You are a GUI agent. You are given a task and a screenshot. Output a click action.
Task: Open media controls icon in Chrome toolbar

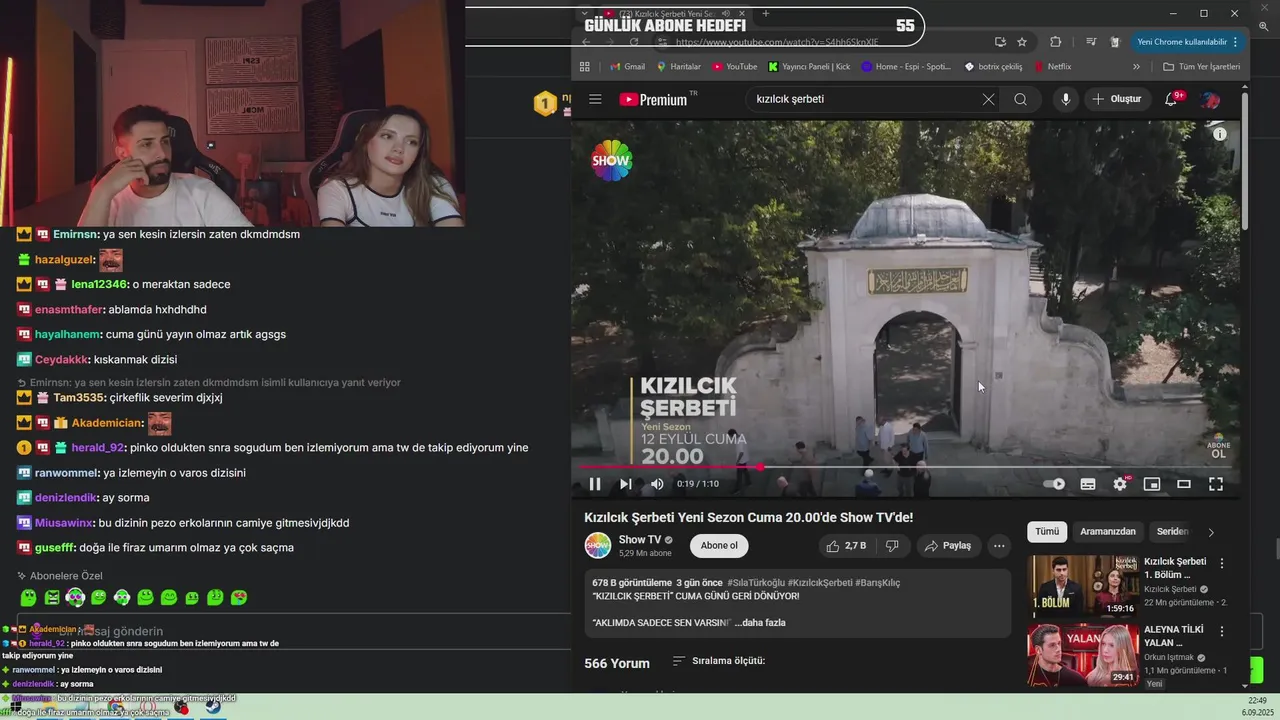click(x=1091, y=42)
